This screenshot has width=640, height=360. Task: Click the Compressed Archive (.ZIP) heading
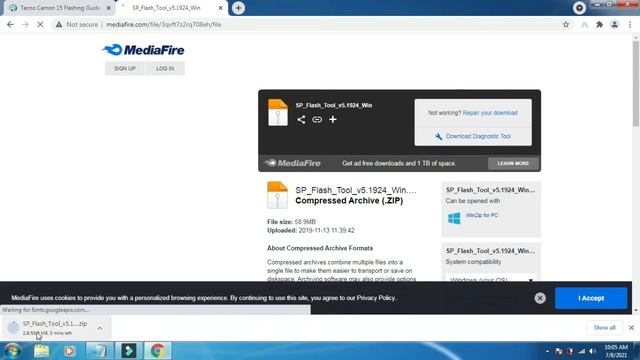tap(349, 200)
